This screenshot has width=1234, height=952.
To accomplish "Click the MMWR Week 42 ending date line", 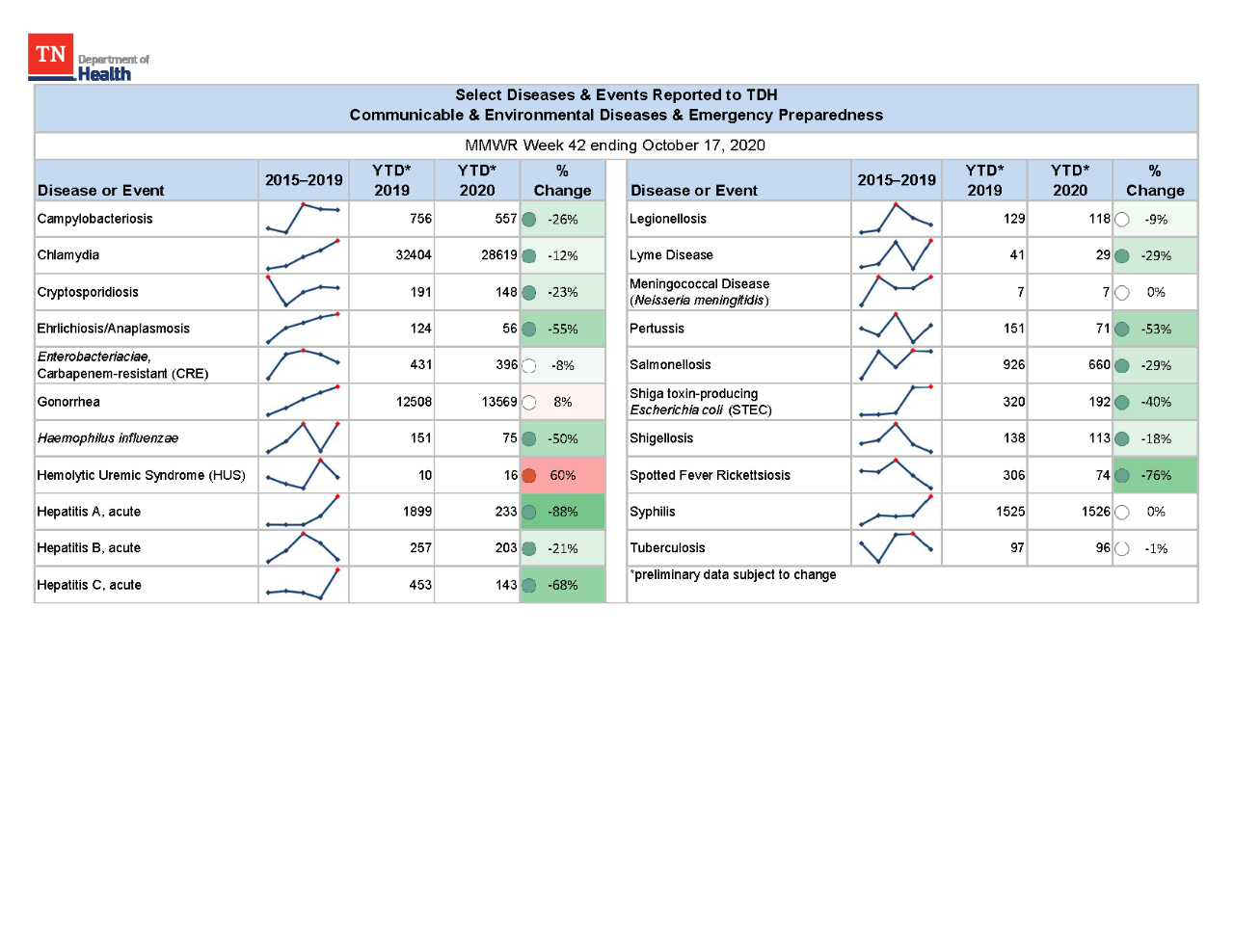I will coord(615,145).
